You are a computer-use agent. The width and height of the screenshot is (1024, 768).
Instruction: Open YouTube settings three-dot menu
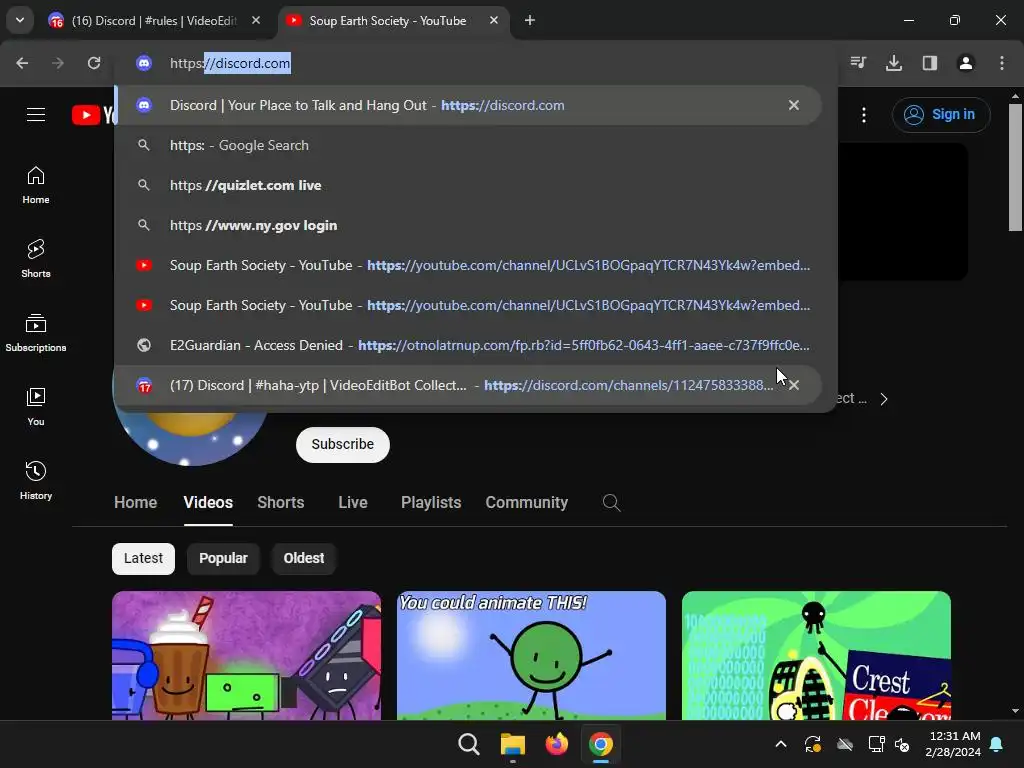point(864,115)
